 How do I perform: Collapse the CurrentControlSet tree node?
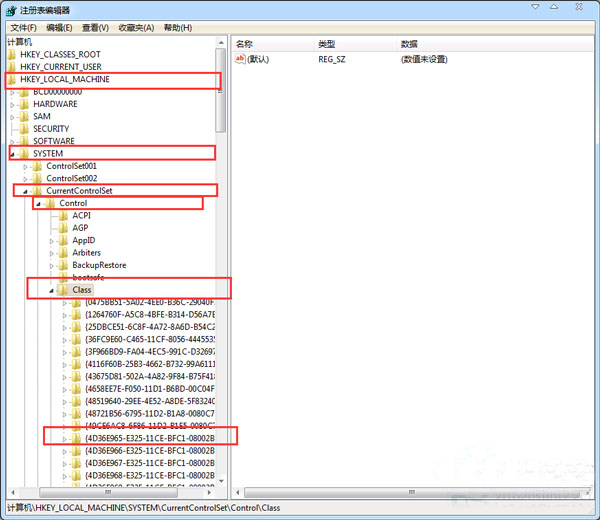(25, 191)
